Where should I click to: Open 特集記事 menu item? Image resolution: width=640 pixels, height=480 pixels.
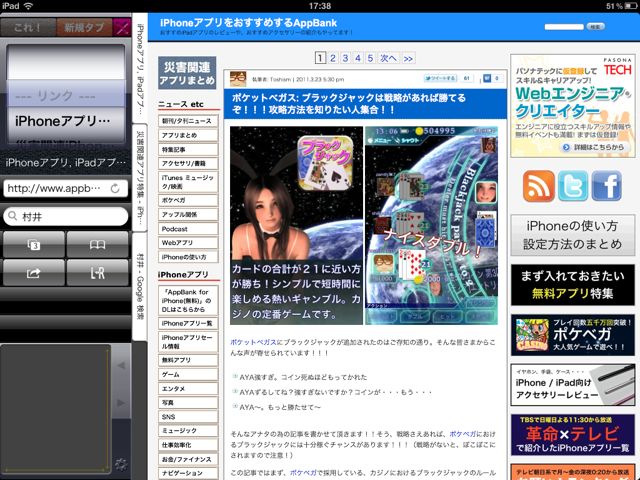point(188,150)
